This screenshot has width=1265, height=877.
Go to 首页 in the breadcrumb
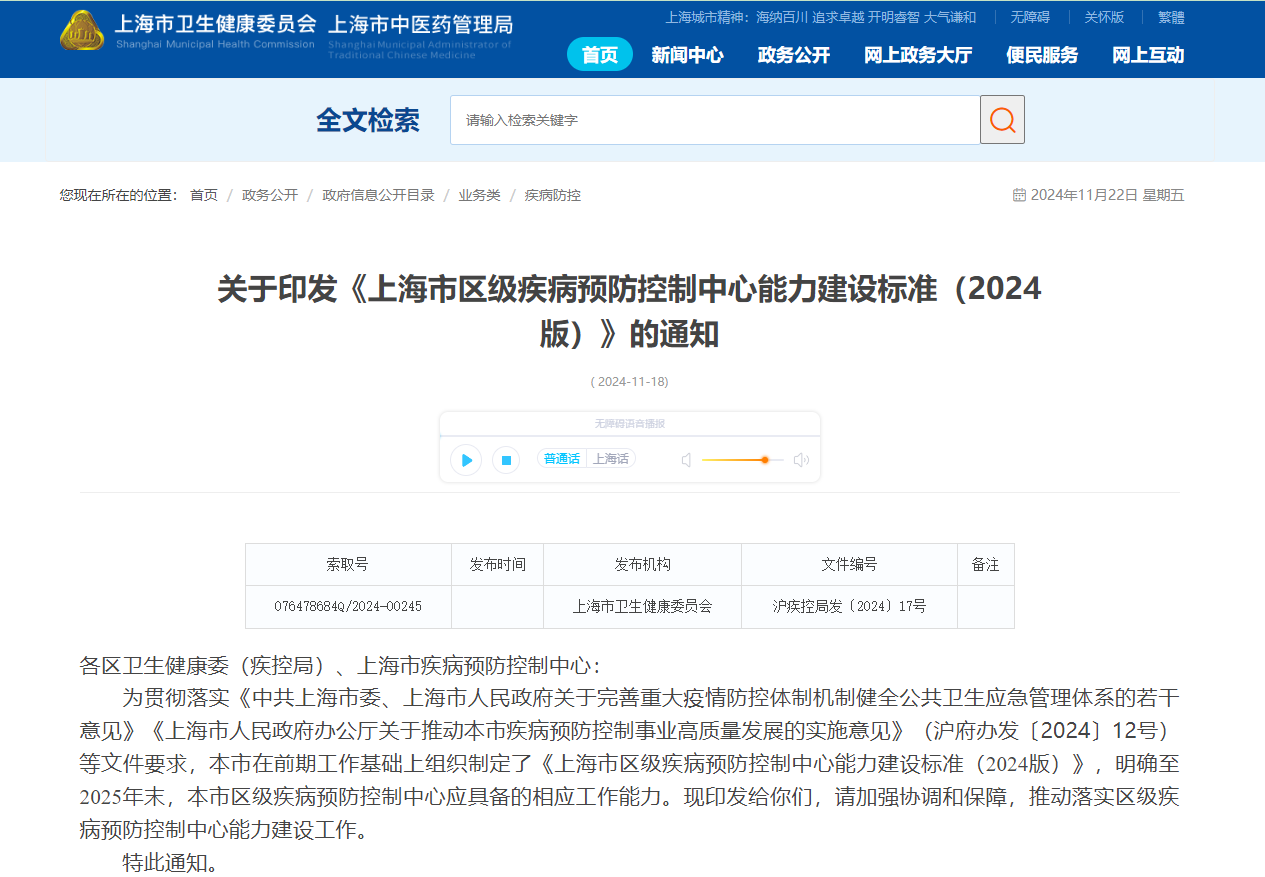tap(204, 195)
